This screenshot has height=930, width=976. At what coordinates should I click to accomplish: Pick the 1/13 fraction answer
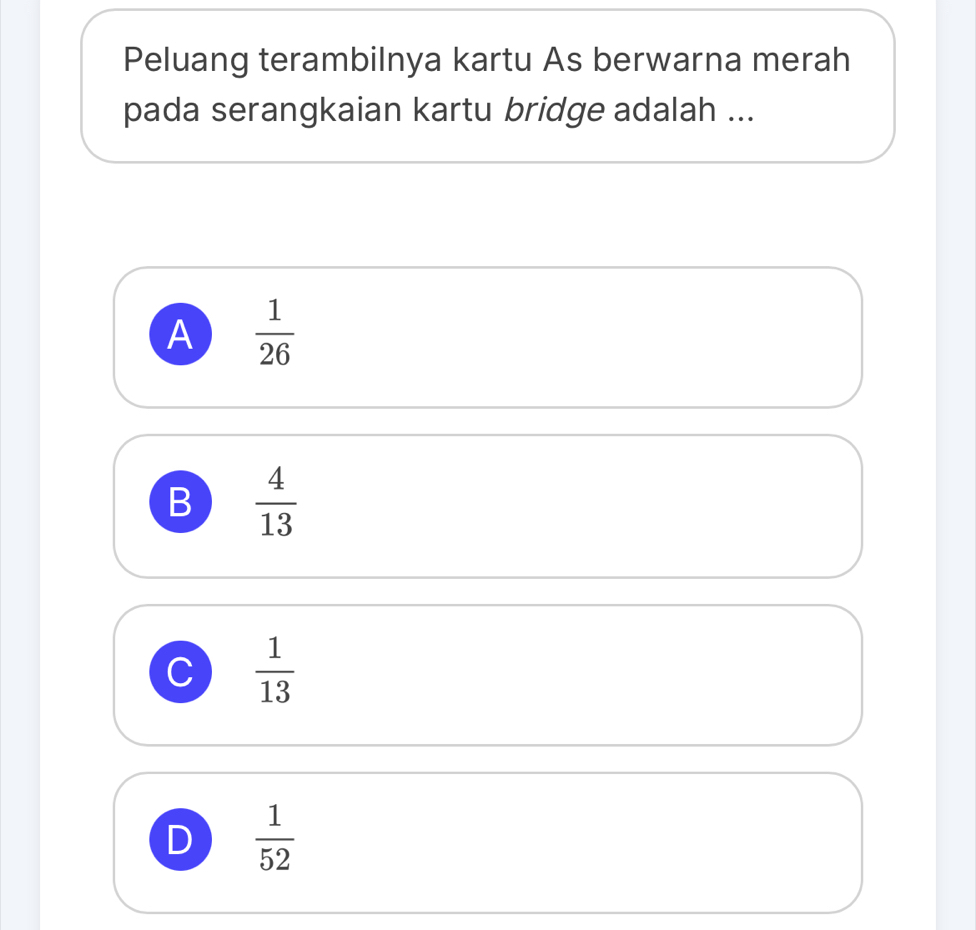coord(274,671)
